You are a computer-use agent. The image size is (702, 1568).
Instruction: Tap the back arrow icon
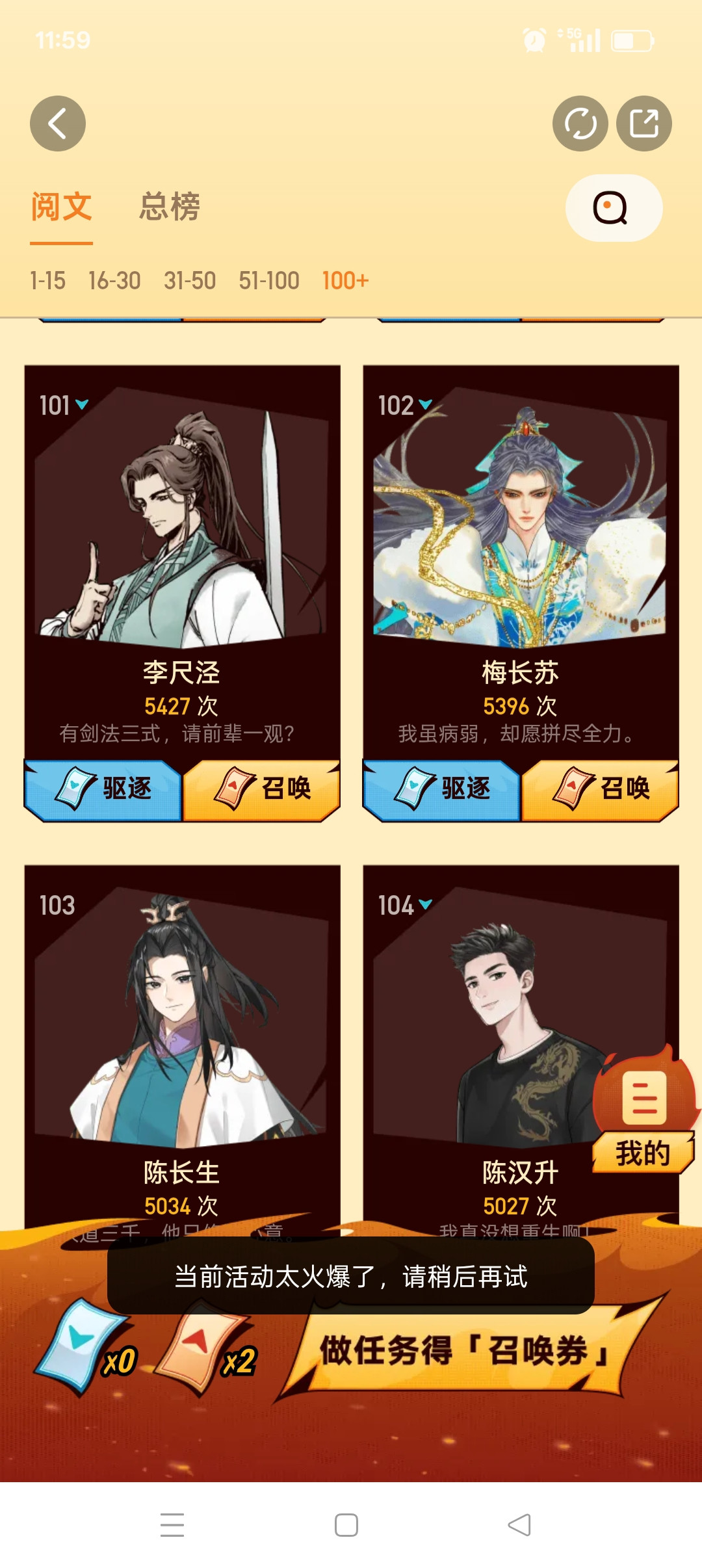click(x=58, y=124)
